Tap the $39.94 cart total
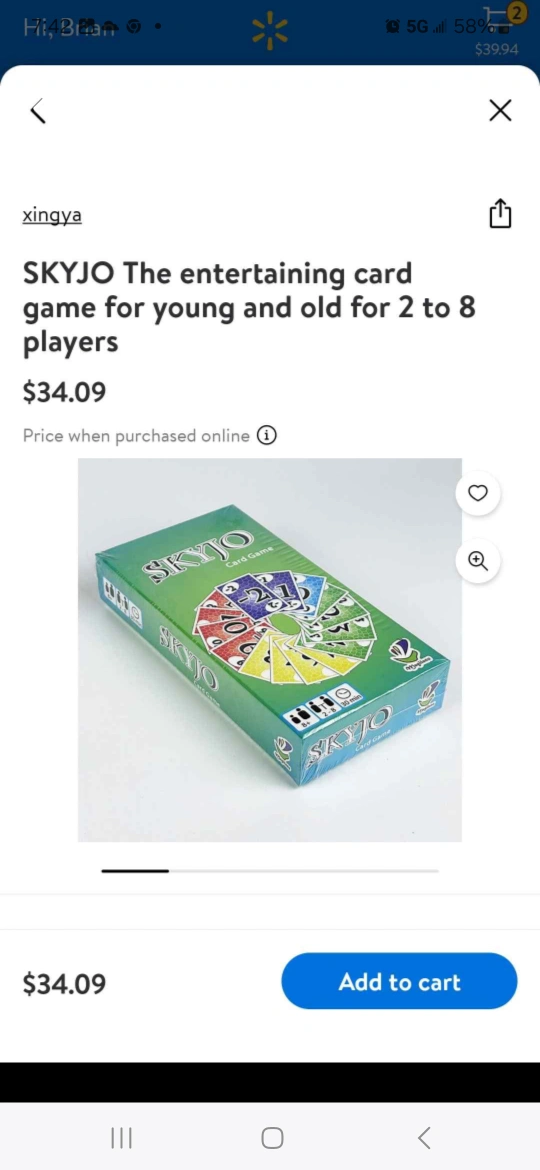Image resolution: width=540 pixels, height=1170 pixels. point(496,49)
